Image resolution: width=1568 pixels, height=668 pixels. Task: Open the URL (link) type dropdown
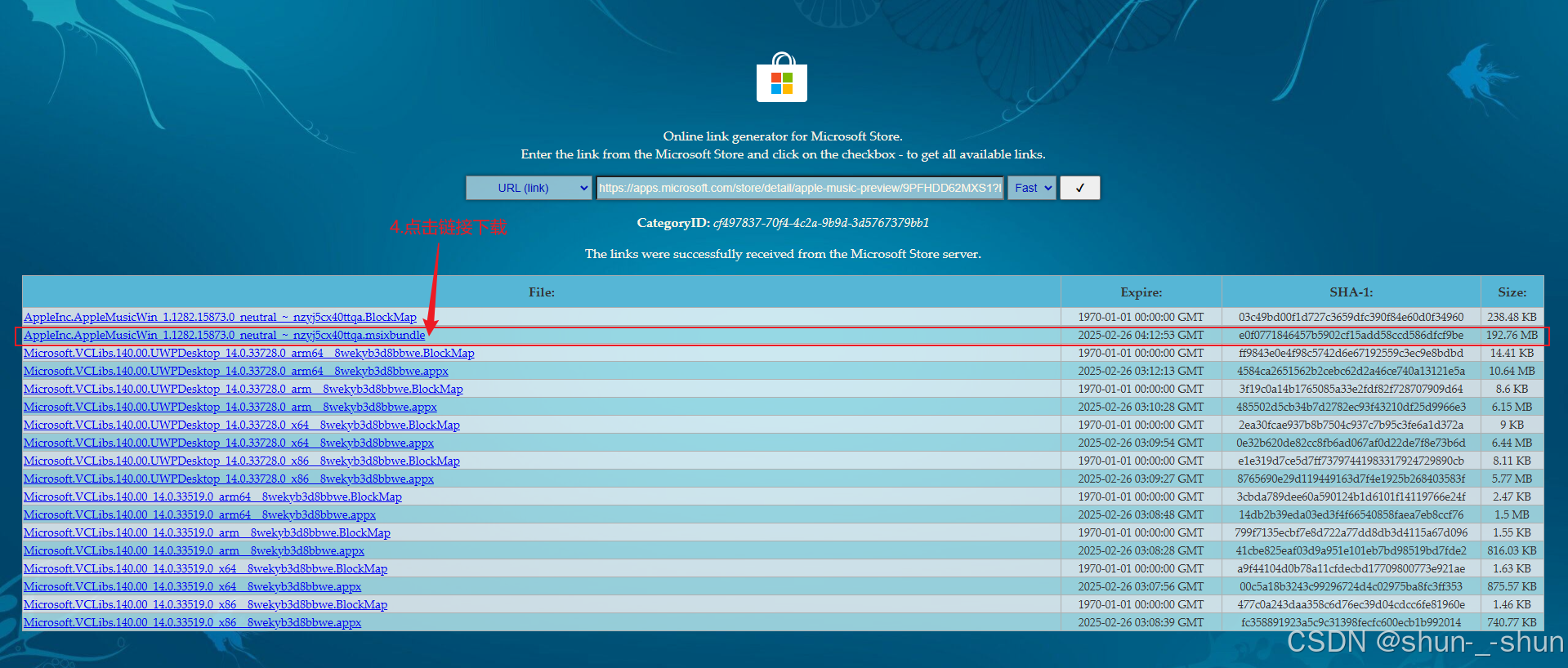(529, 188)
